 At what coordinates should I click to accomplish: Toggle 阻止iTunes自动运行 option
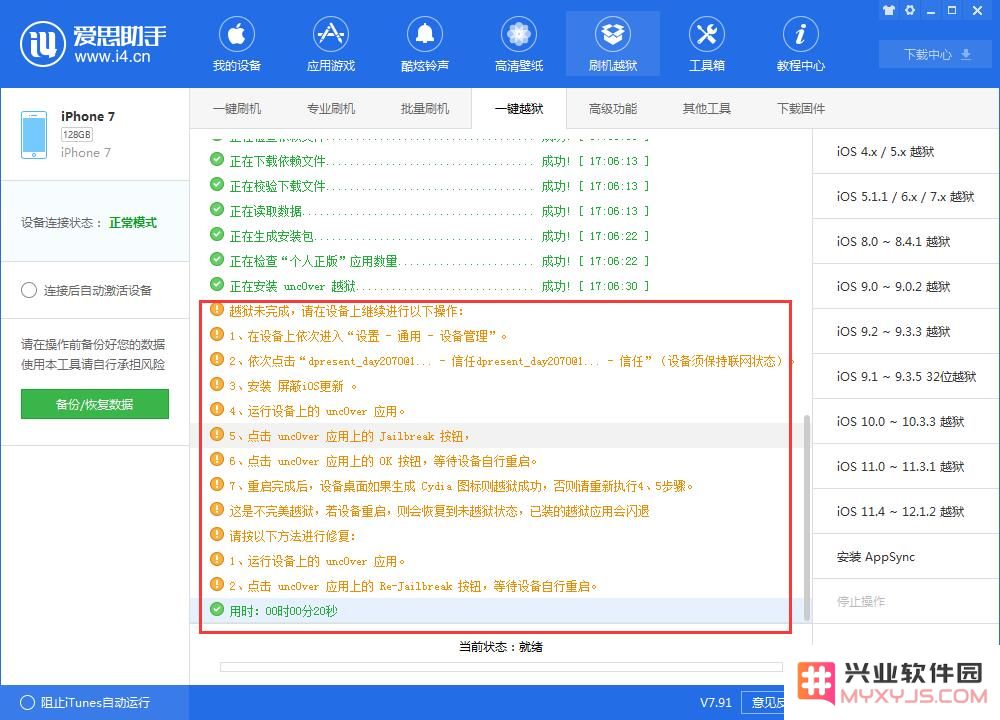[x=27, y=702]
